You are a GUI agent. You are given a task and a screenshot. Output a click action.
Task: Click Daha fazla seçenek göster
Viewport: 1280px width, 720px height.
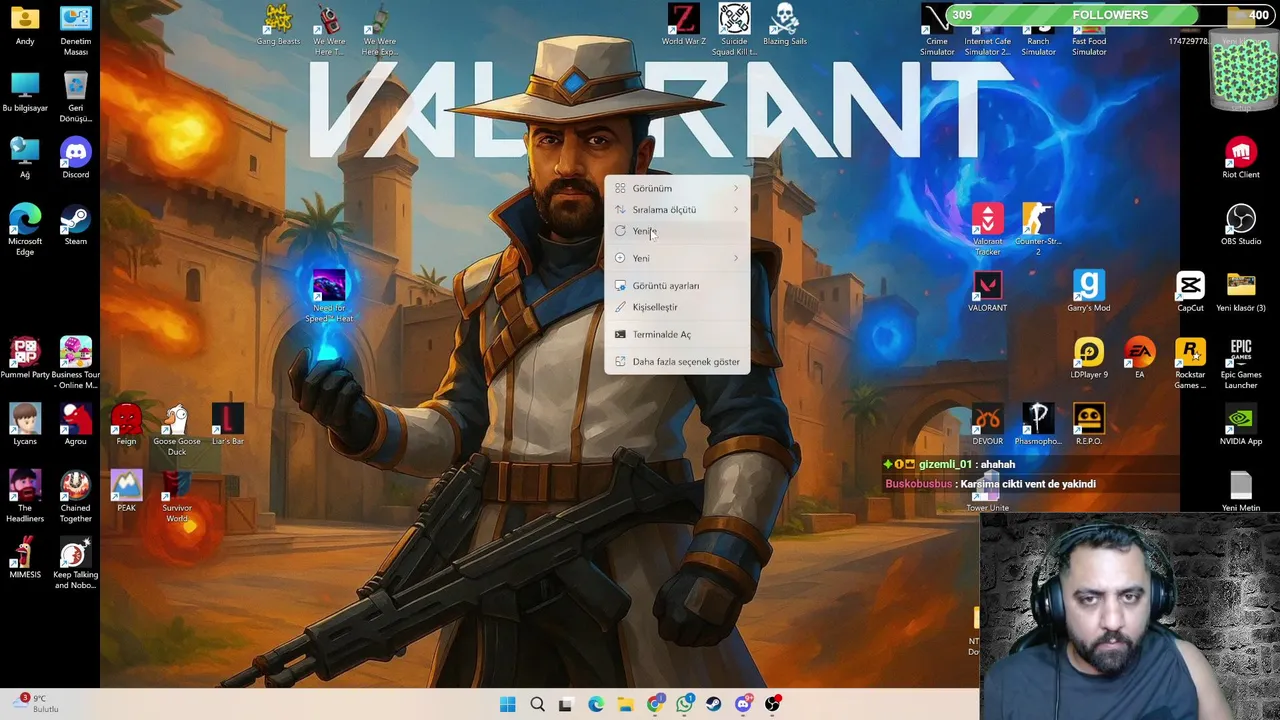click(677, 362)
